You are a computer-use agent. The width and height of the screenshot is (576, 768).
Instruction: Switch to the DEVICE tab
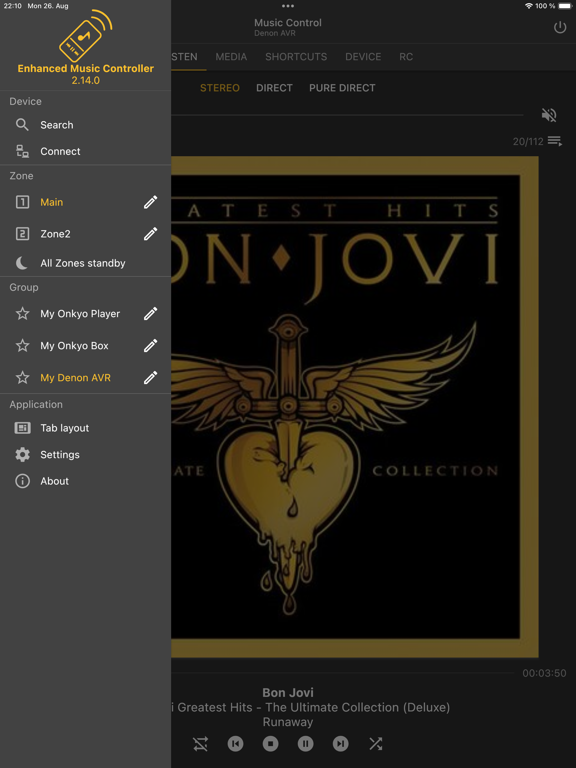(x=363, y=57)
